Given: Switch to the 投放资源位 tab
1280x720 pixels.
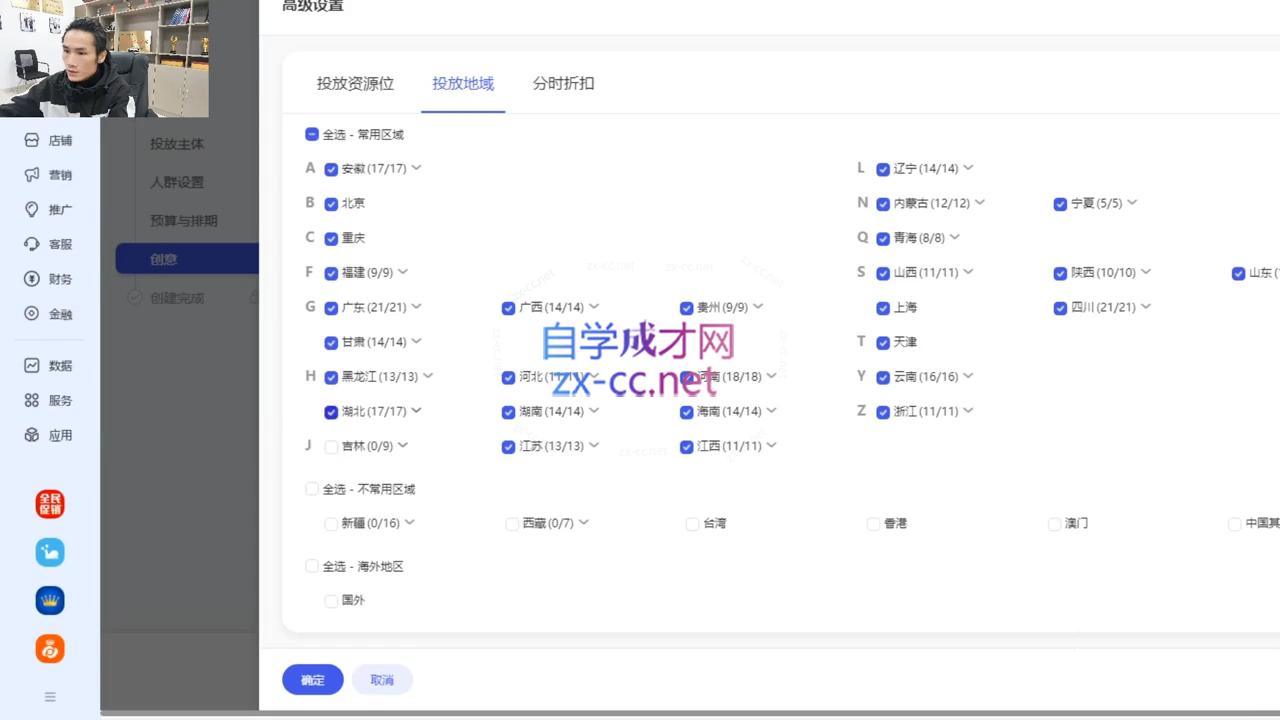Looking at the screenshot, I should click(355, 84).
